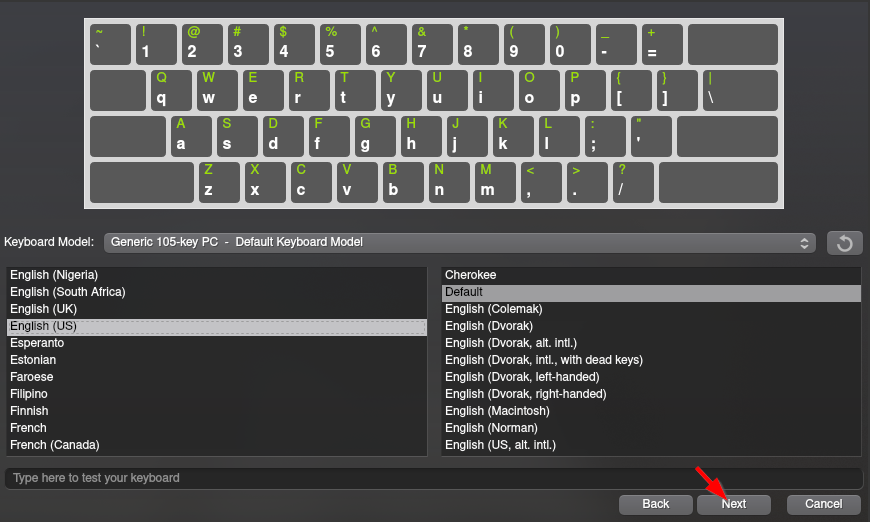870x522 pixels.
Task: Choose English (Dvorak, left-handed) variant
Action: [x=651, y=377]
